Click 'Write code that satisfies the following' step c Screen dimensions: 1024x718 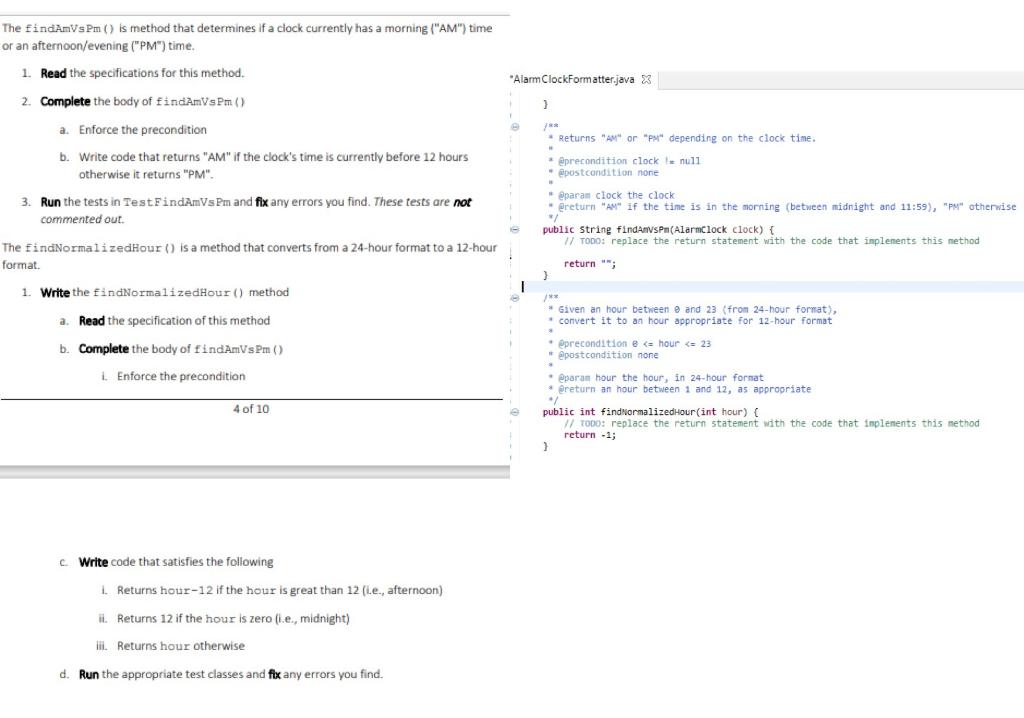[176, 562]
